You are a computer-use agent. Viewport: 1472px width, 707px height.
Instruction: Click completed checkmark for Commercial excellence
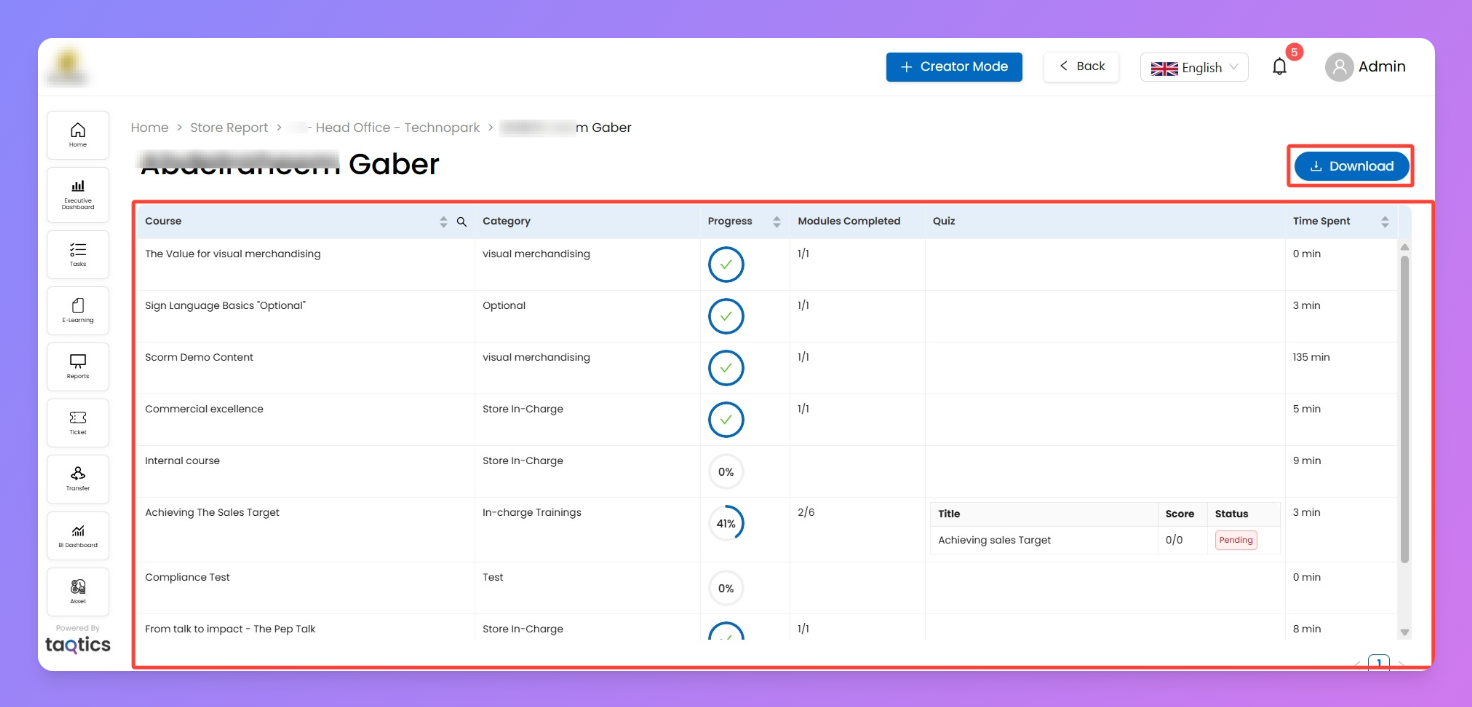coord(726,420)
